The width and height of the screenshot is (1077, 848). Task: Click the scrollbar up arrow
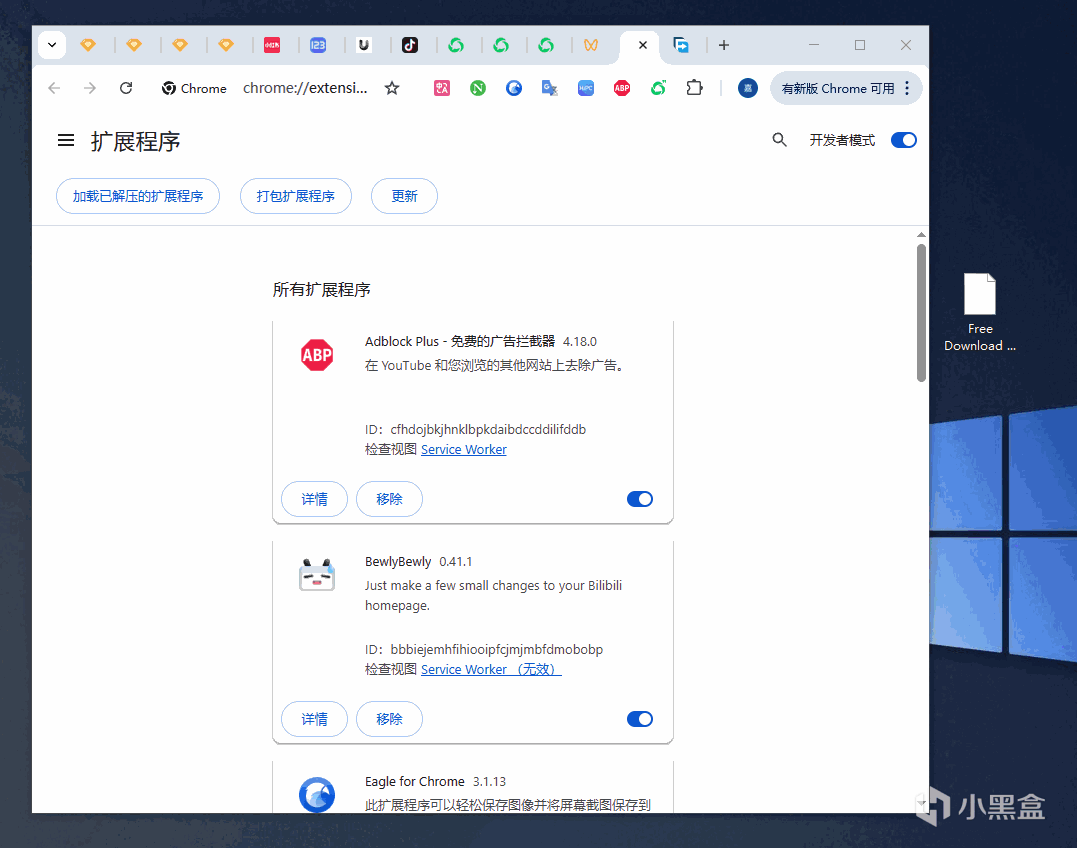coord(921,235)
